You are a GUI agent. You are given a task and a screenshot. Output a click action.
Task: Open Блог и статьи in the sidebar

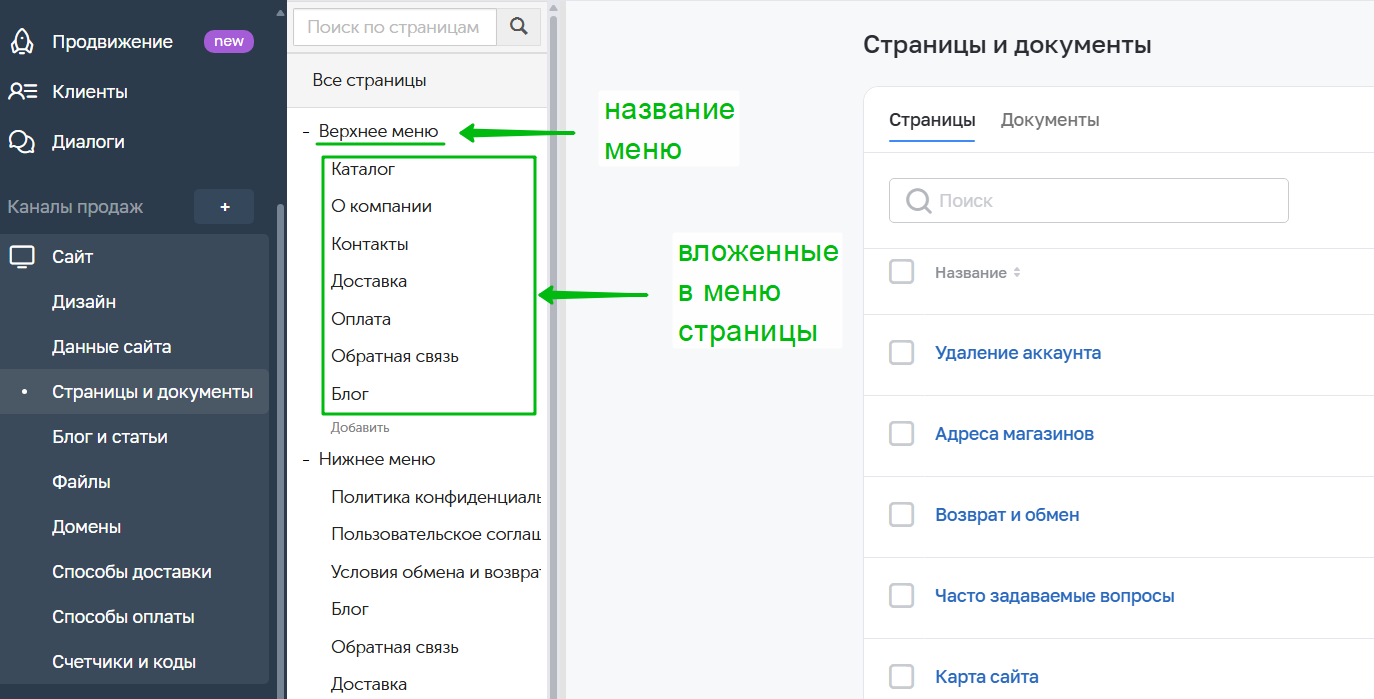click(x=110, y=437)
